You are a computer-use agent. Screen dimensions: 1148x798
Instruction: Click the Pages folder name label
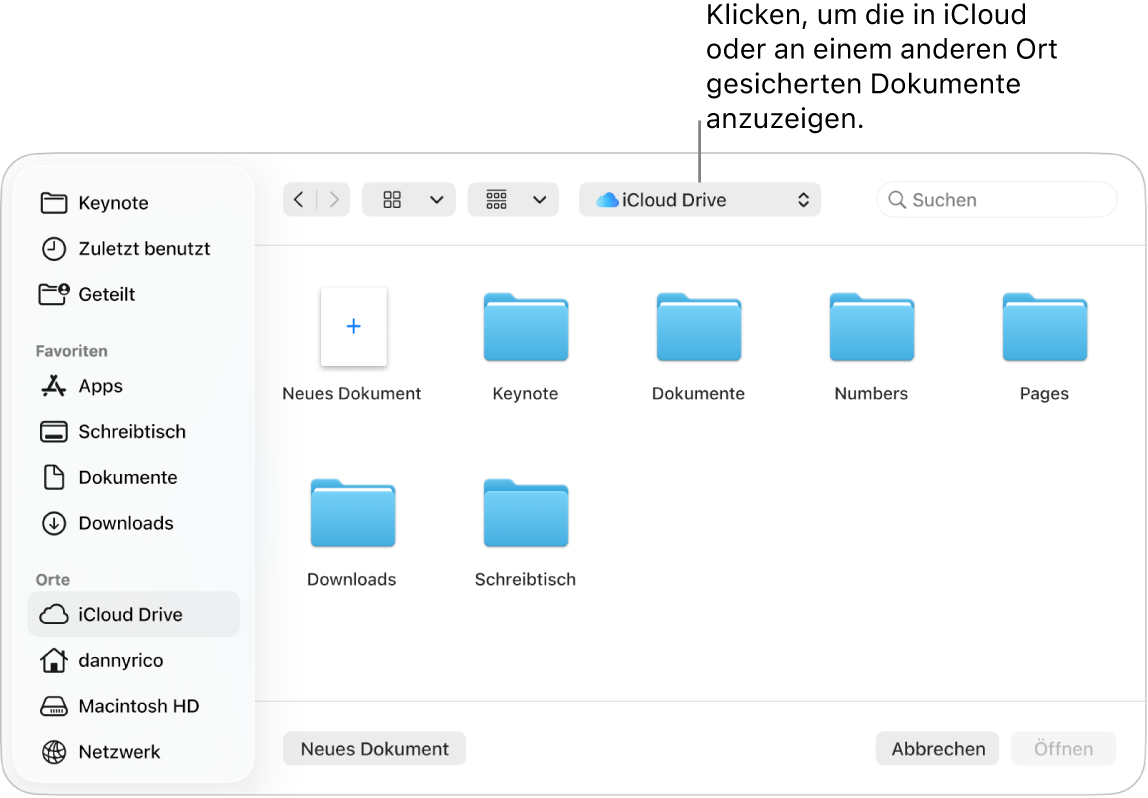click(x=1044, y=394)
